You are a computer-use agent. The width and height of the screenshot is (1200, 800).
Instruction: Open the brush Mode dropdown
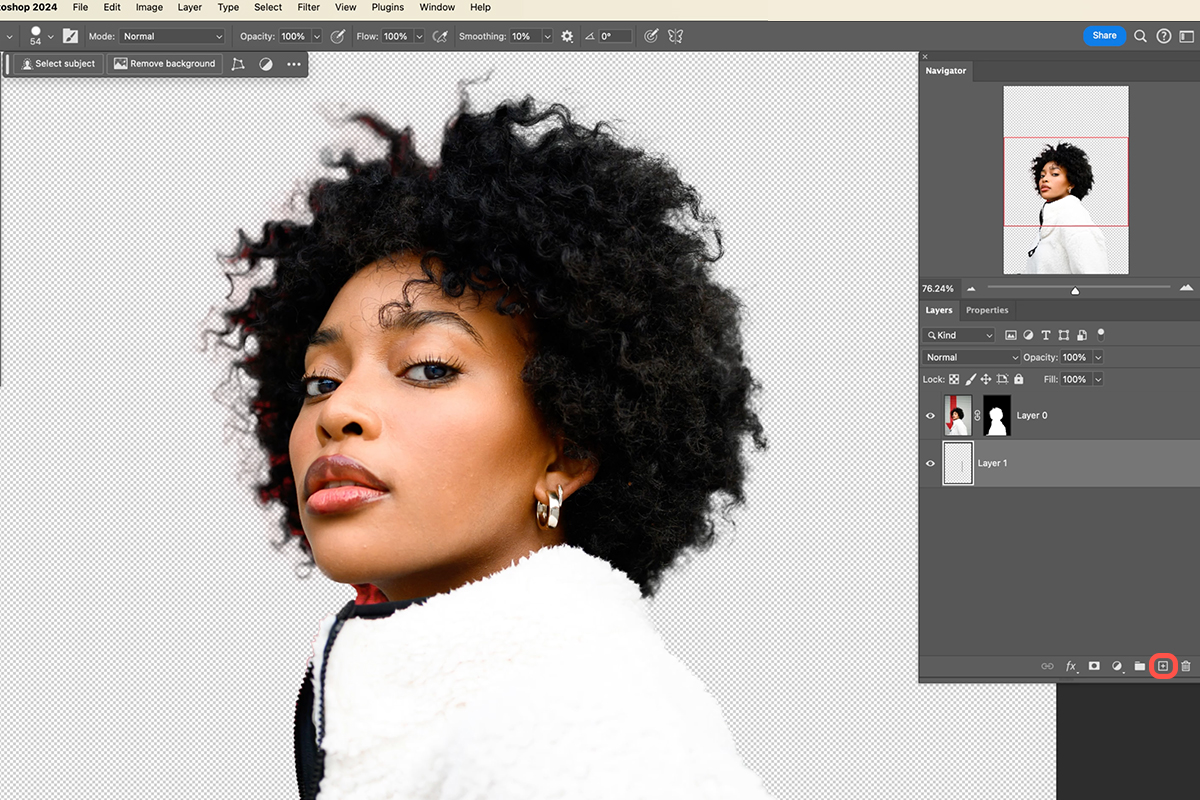[170, 35]
